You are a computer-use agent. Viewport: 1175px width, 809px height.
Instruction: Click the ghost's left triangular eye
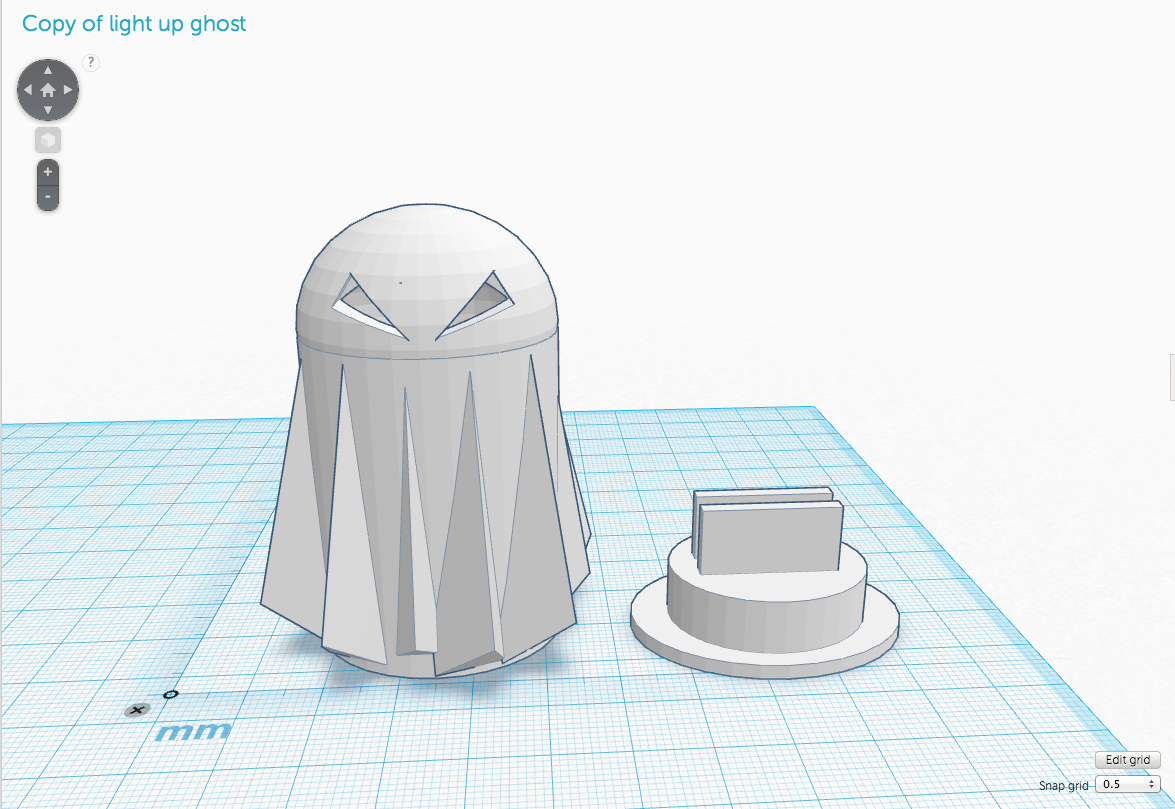coord(369,307)
